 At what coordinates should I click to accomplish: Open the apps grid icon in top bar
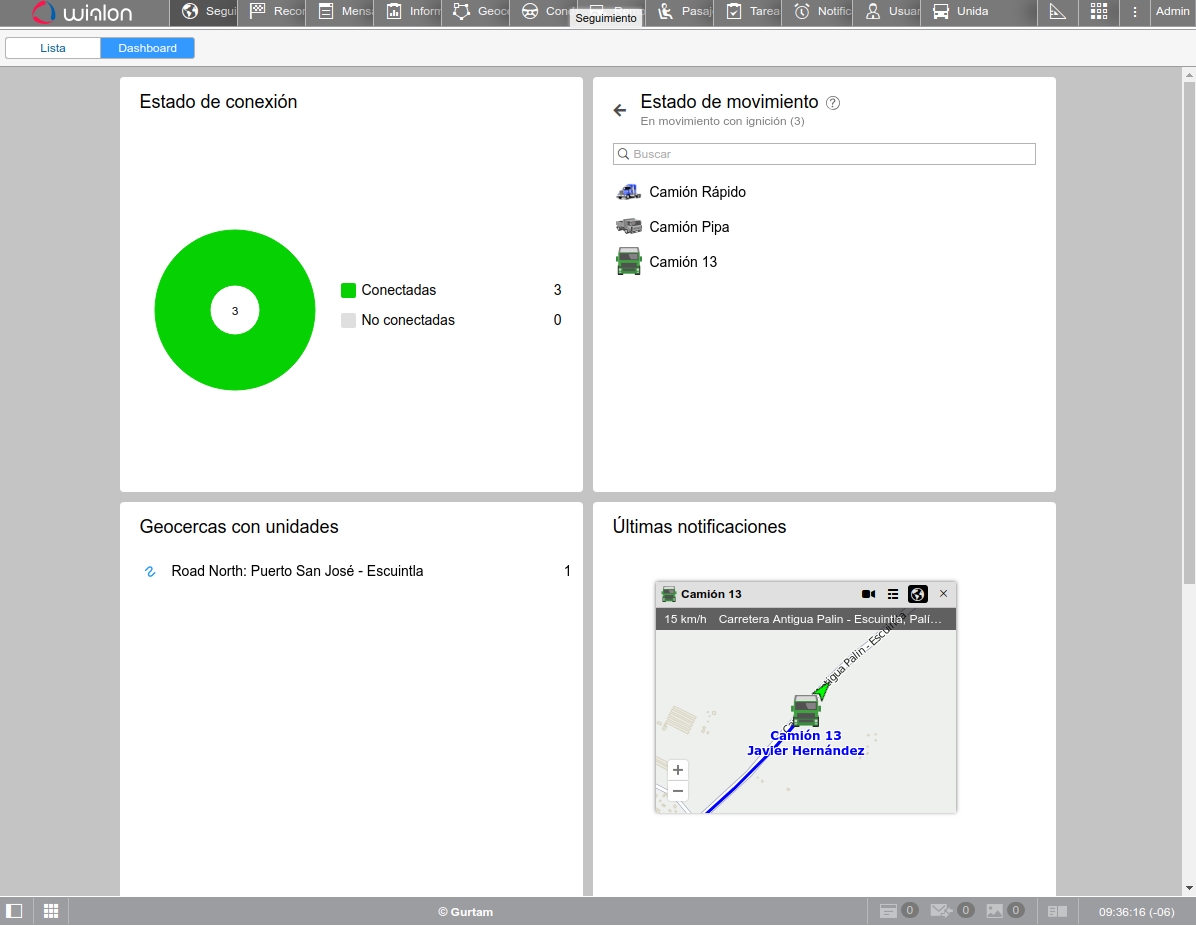coord(1099,12)
